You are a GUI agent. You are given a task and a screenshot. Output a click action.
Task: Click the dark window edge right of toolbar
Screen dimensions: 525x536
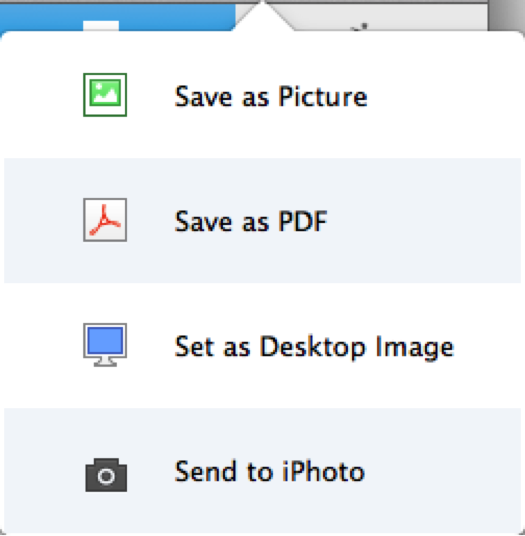pyautogui.click(x=507, y=17)
